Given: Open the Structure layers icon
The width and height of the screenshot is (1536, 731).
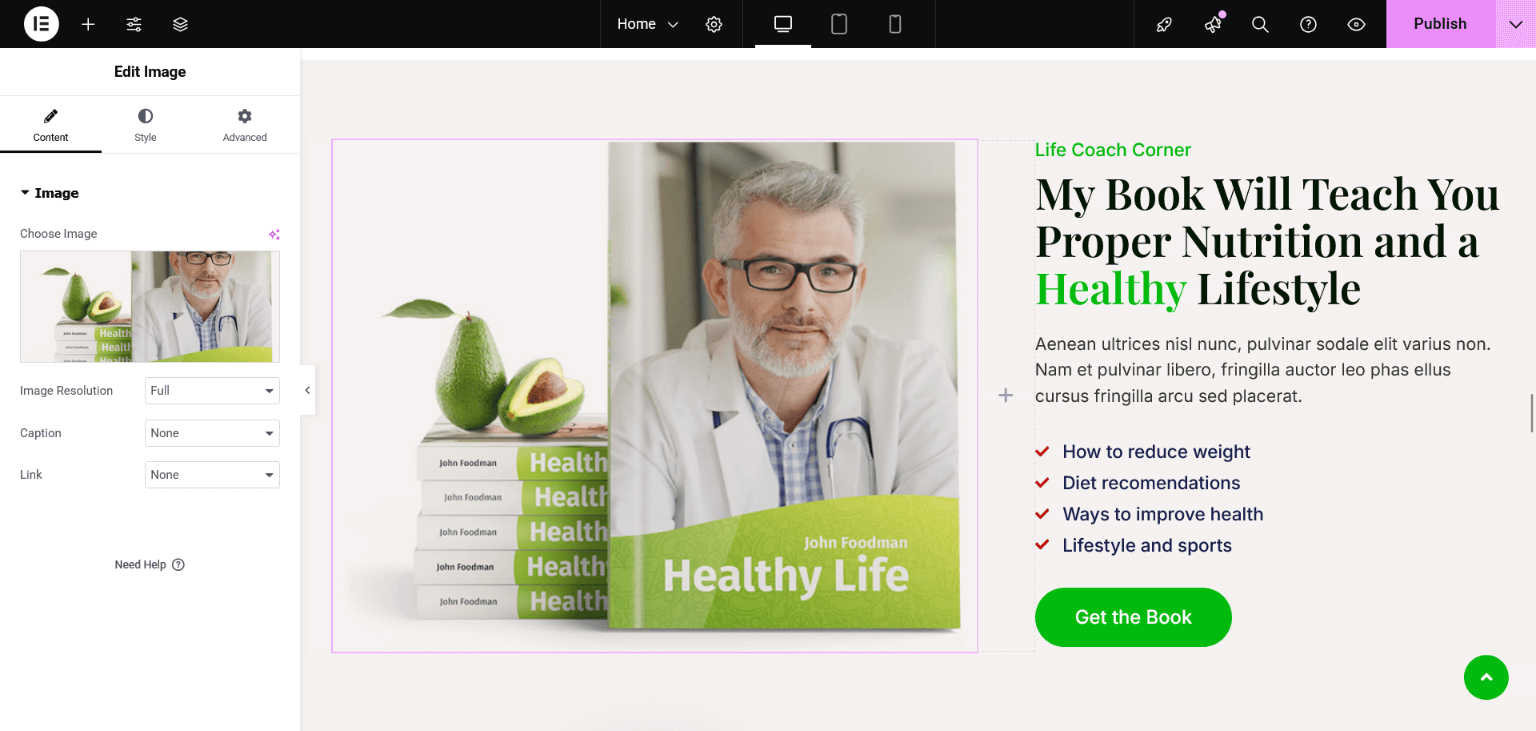Looking at the screenshot, I should tap(180, 24).
